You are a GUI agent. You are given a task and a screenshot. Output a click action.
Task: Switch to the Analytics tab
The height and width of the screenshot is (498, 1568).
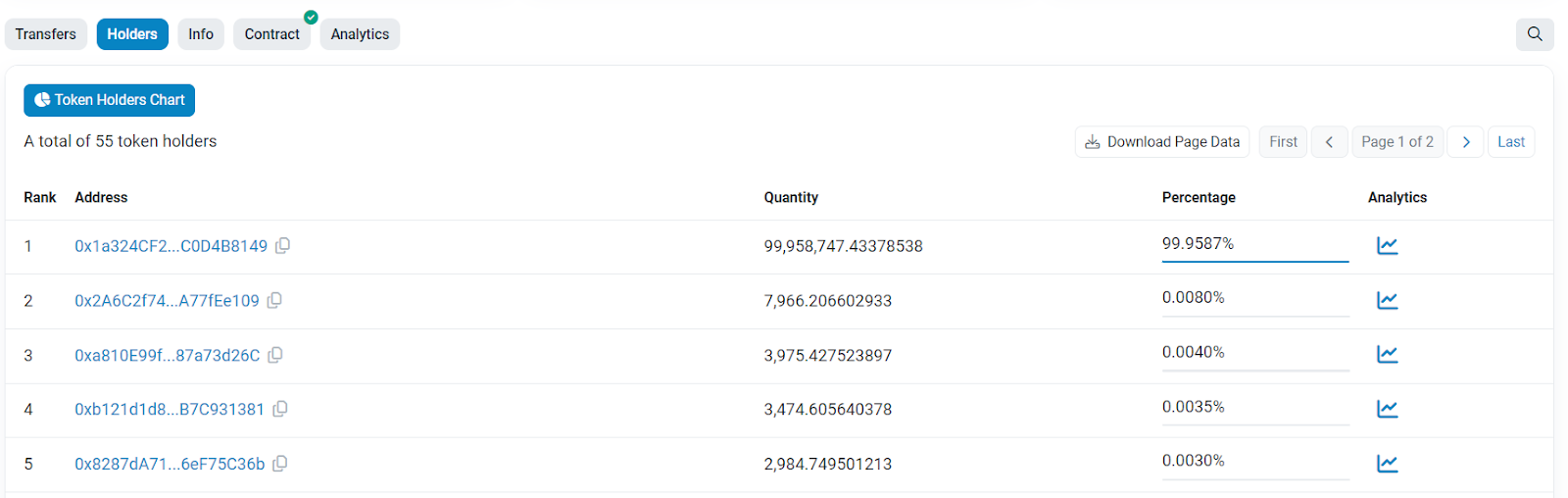tap(360, 34)
